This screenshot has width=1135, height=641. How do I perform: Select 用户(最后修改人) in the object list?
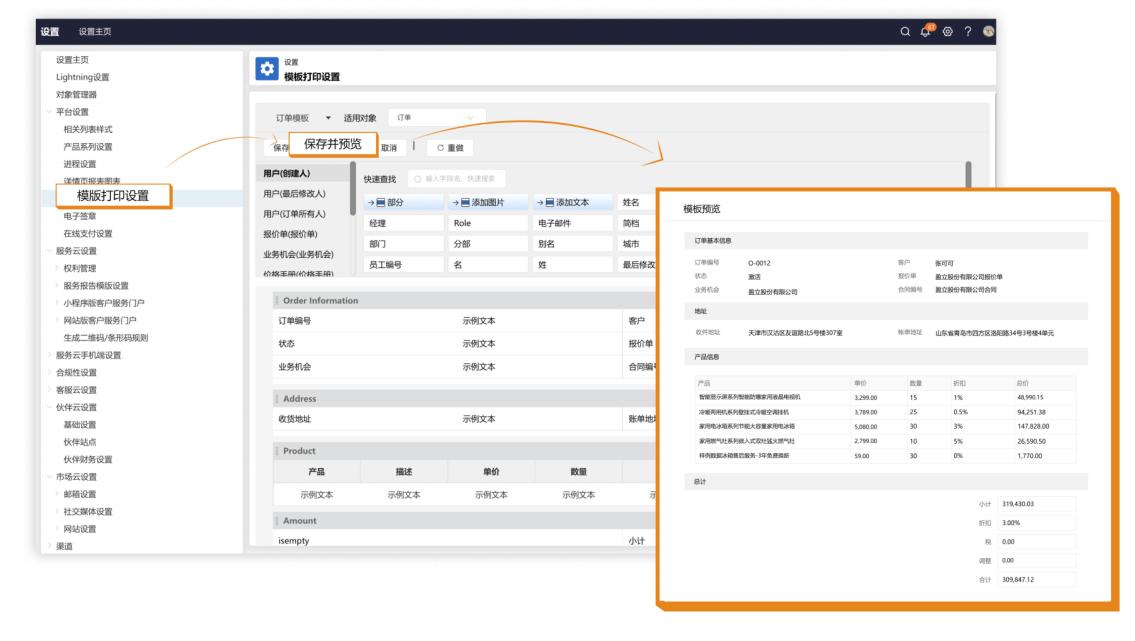(x=294, y=193)
